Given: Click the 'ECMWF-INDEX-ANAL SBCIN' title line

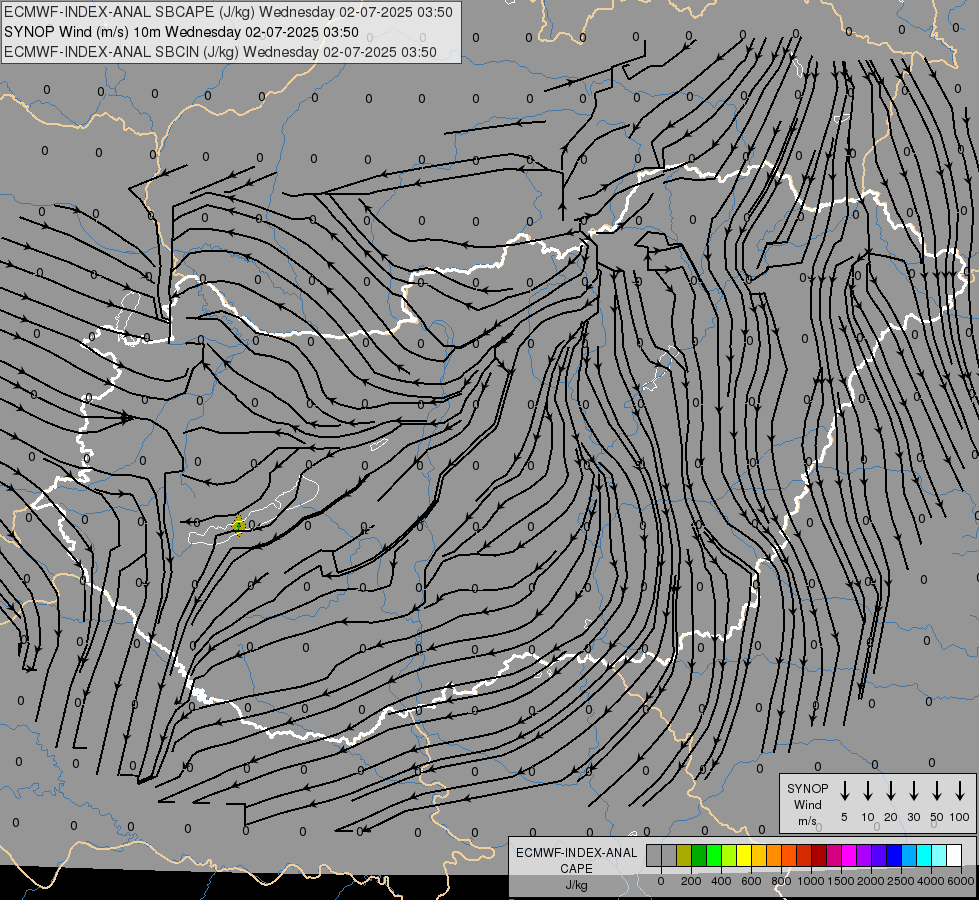Looking at the screenshot, I should pyautogui.click(x=220, y=52).
